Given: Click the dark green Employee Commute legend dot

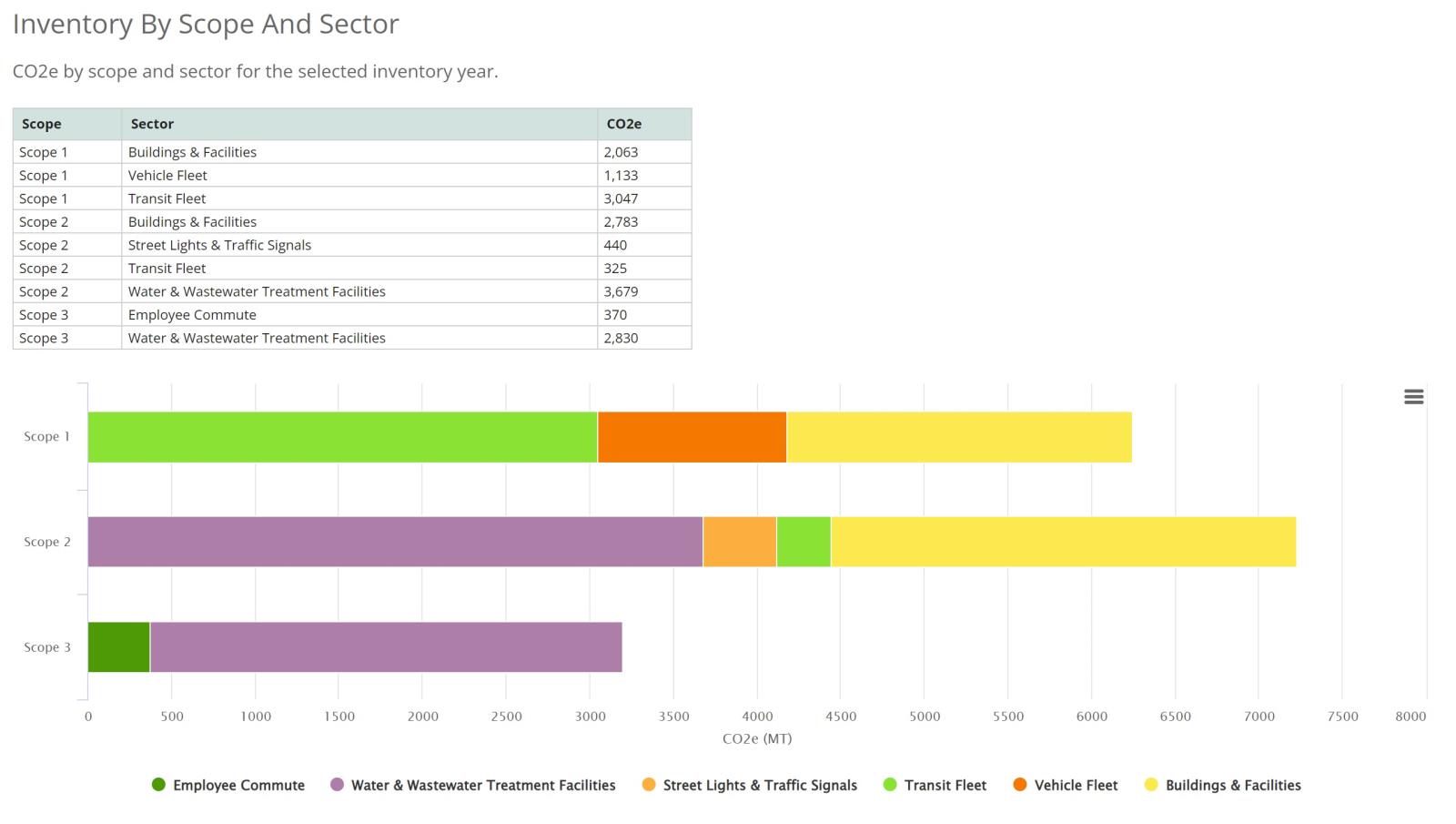Looking at the screenshot, I should tap(159, 784).
